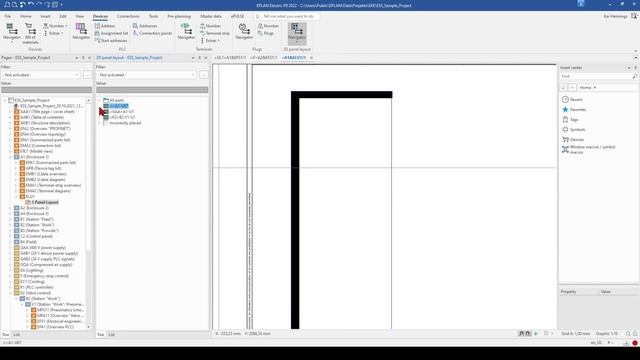Close the active drawing tab
This screenshot has height=360, width=640.
click(311, 58)
